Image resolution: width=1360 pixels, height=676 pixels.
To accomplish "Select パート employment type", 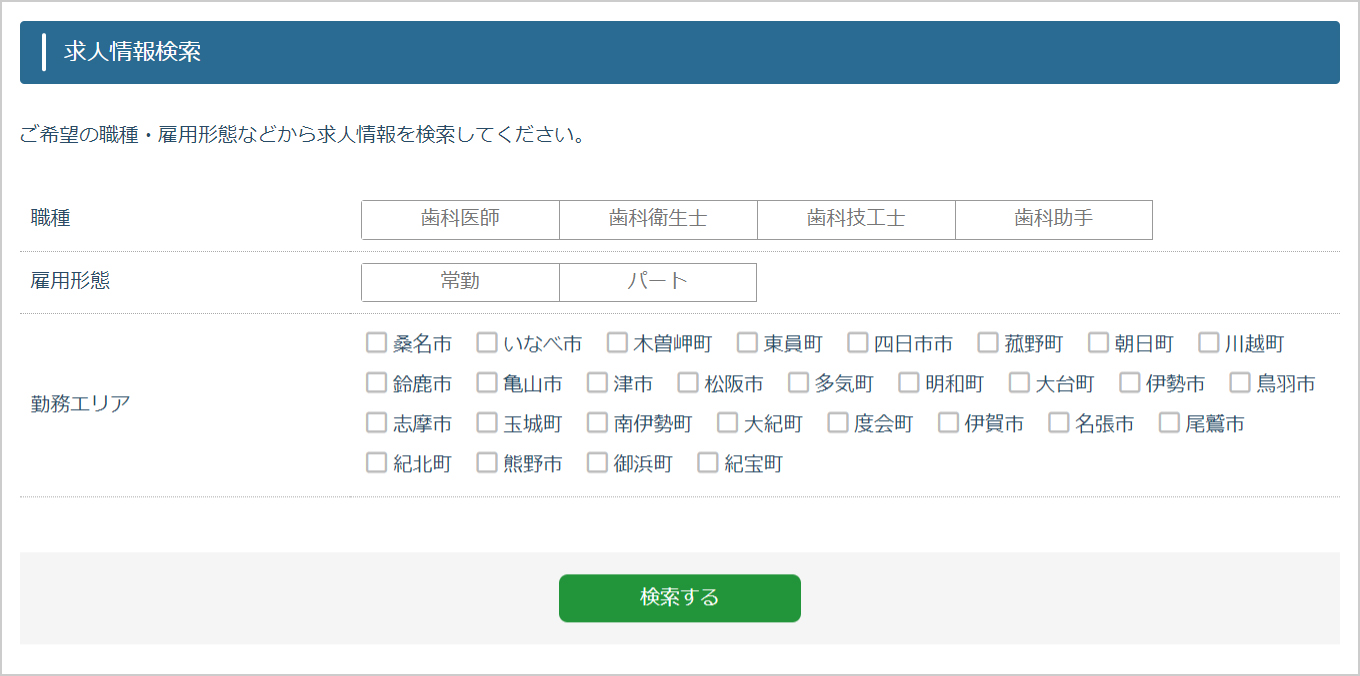I will click(658, 281).
